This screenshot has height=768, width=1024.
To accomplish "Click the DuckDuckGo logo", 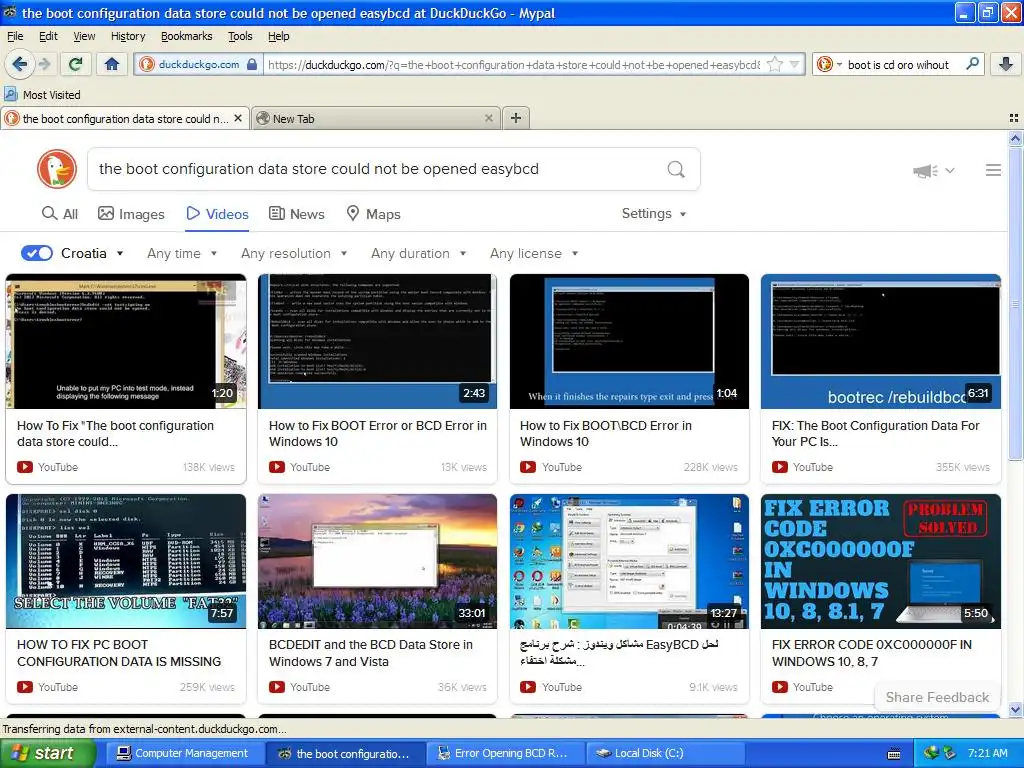I will tap(57, 168).
